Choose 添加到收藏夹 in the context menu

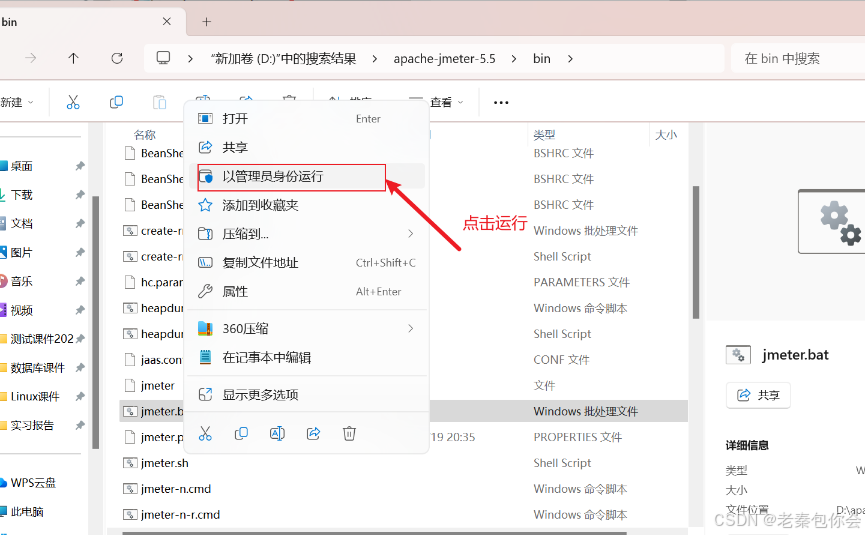click(x=307, y=205)
